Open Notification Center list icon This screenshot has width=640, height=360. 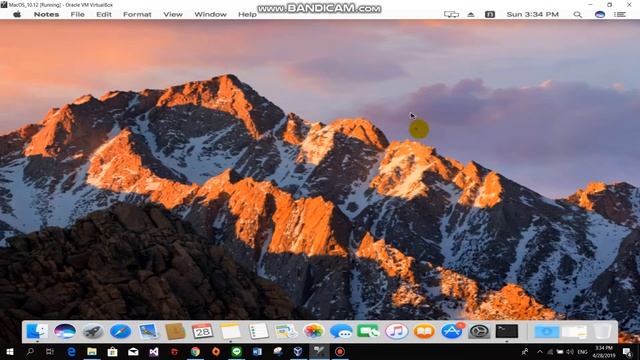(x=620, y=14)
